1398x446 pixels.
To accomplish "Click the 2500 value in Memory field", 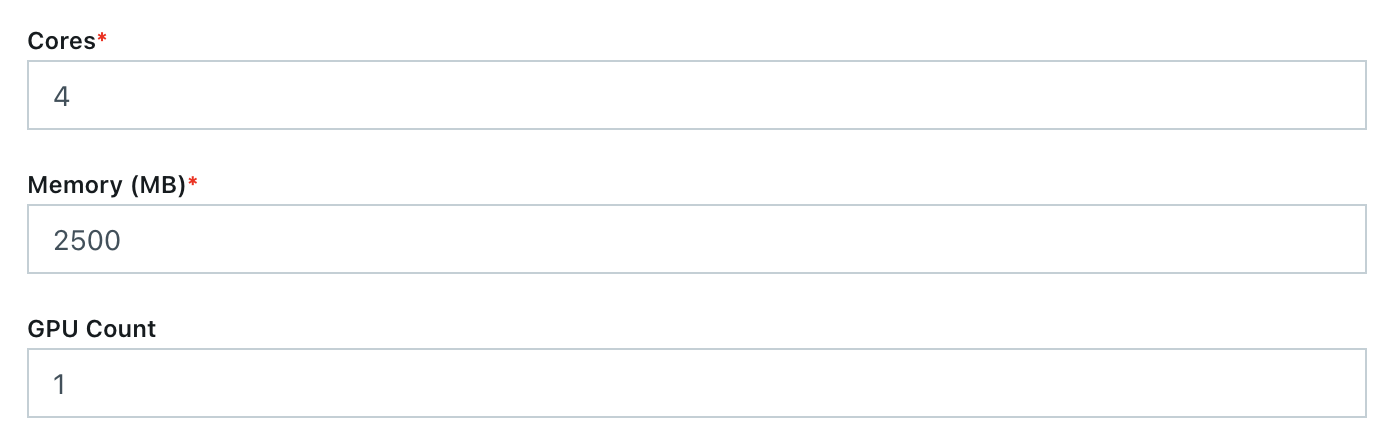I will (87, 241).
